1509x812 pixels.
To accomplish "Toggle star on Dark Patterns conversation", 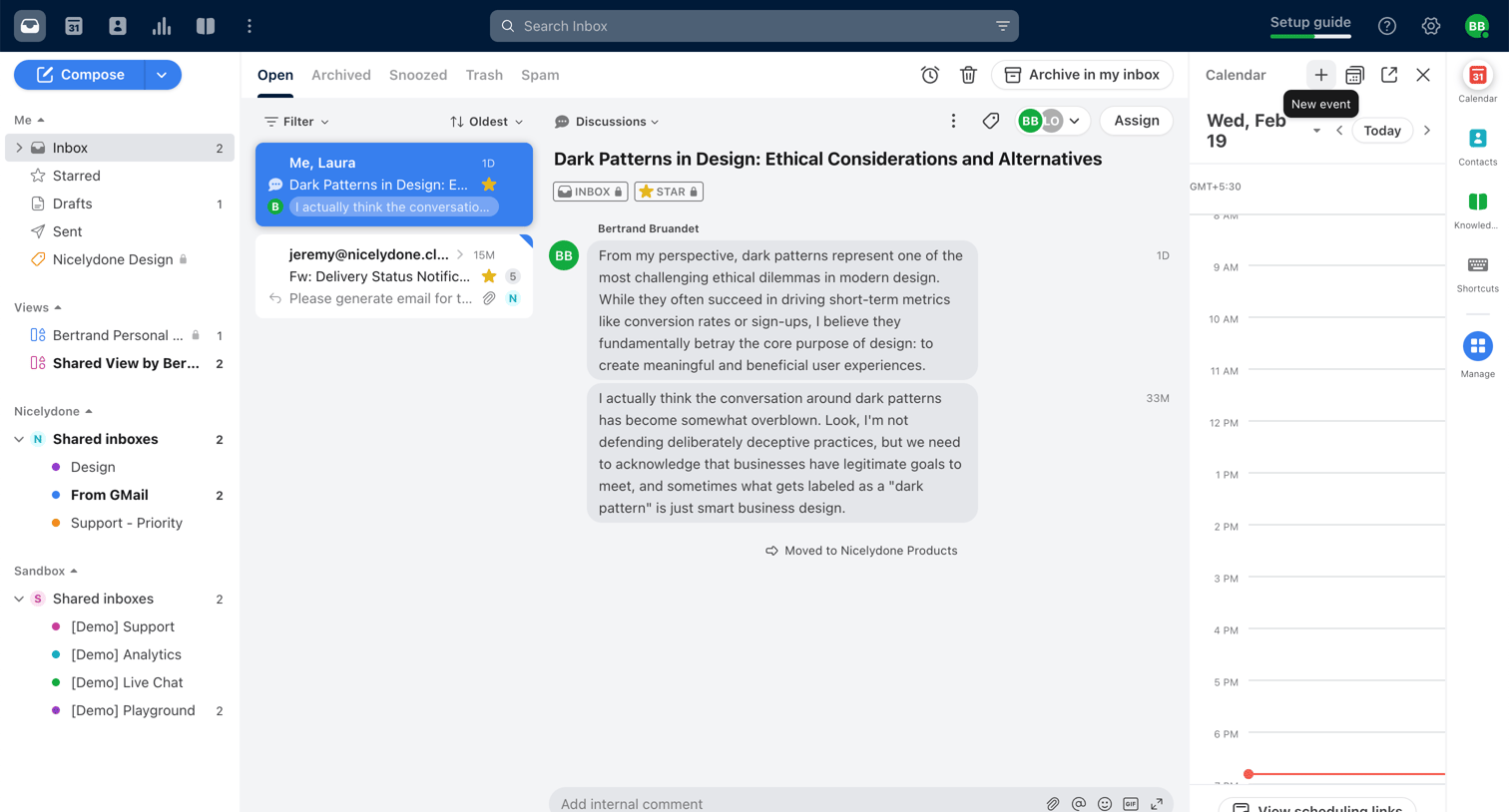I will 489,185.
